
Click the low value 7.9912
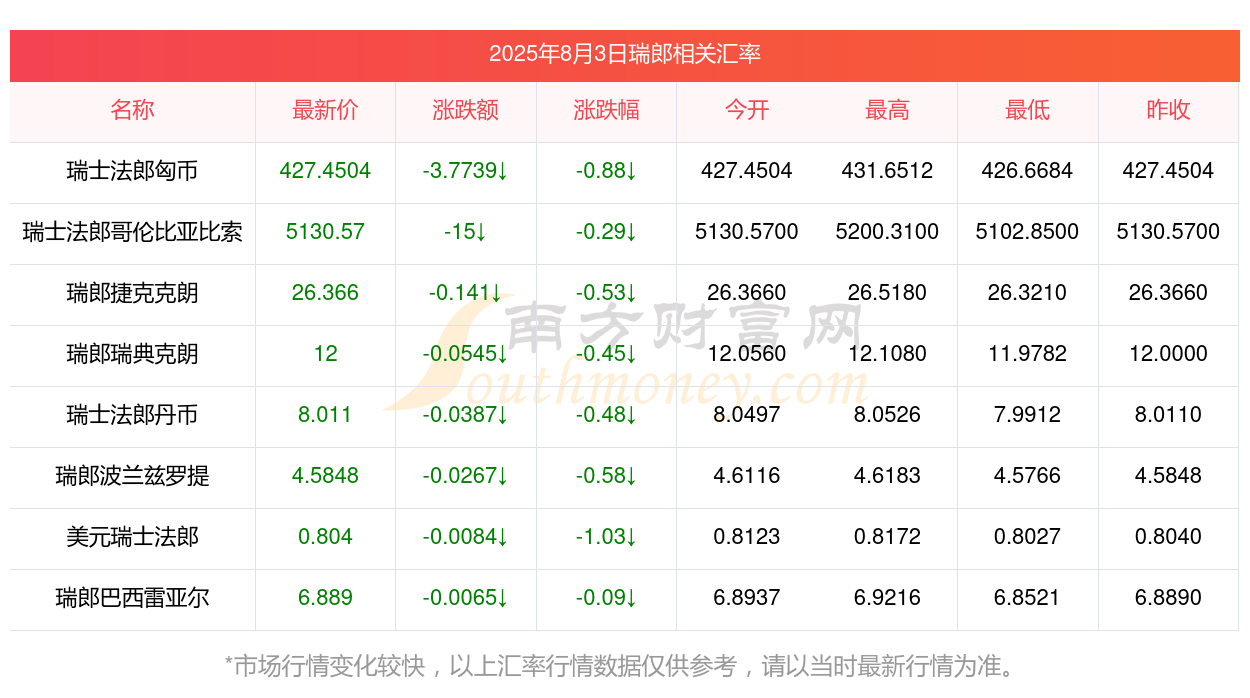click(x=1027, y=415)
